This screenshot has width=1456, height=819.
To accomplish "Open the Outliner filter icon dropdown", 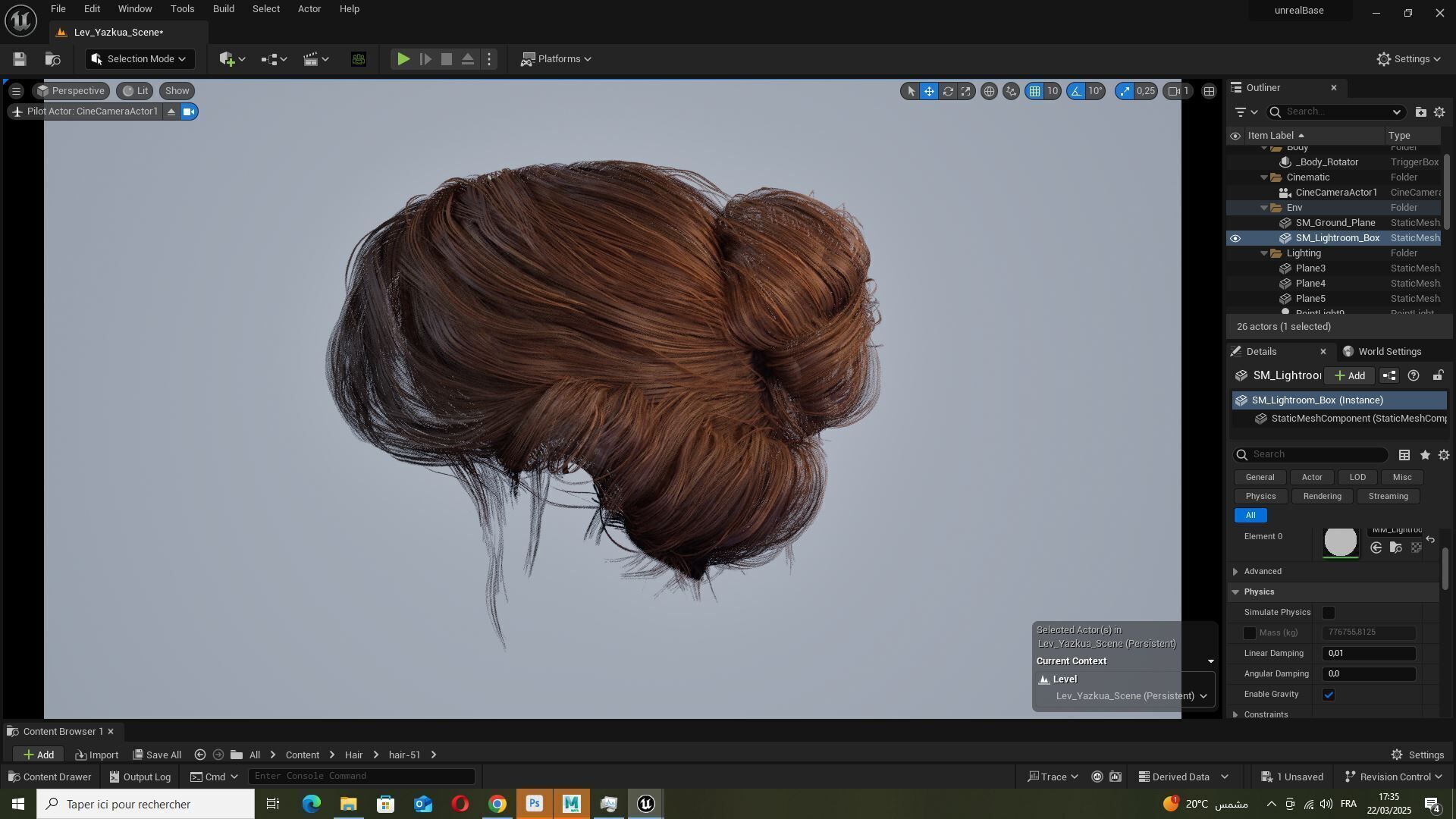I will [x=1246, y=112].
